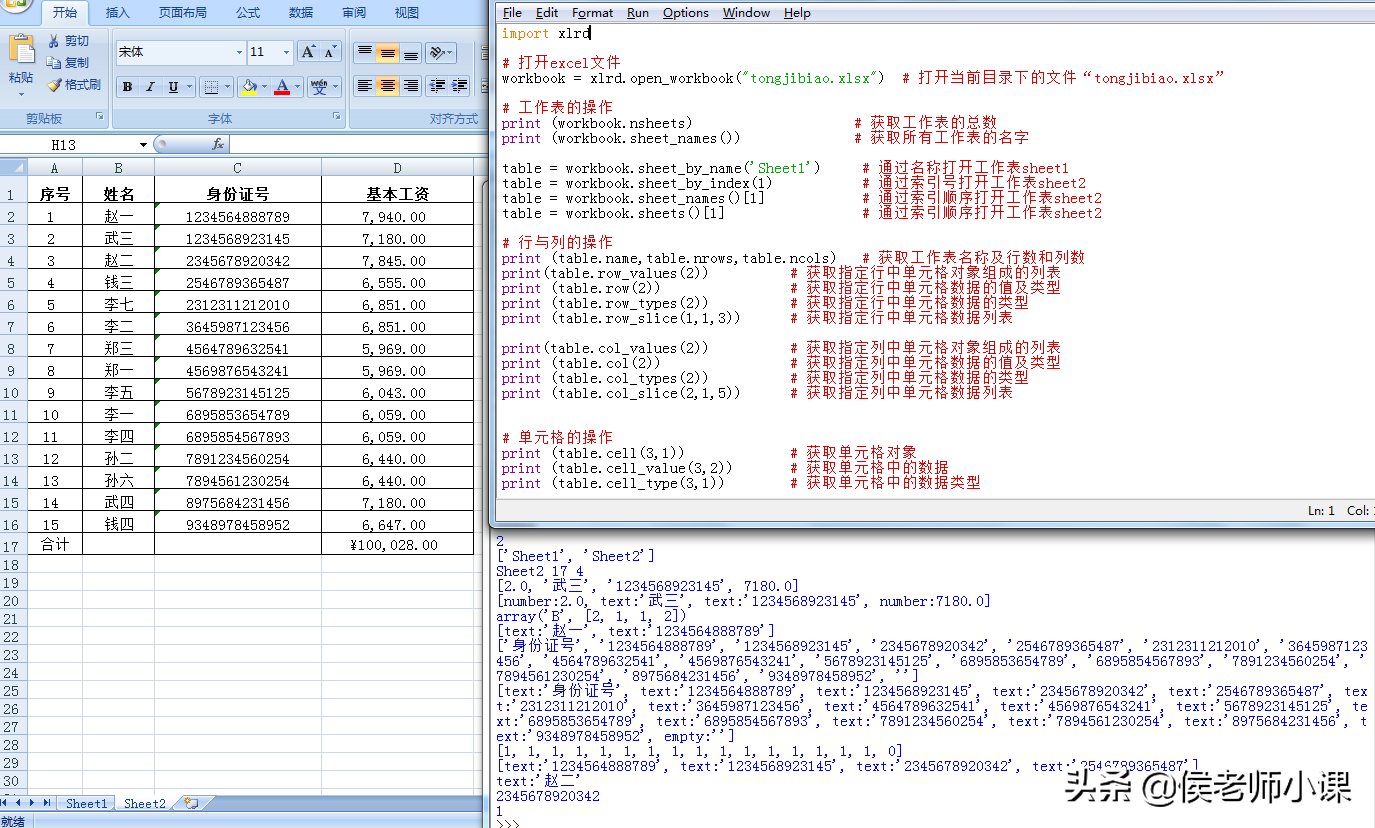This screenshot has width=1375, height=828.
Task: Toggle middle vertical alignment
Action: tap(388, 53)
